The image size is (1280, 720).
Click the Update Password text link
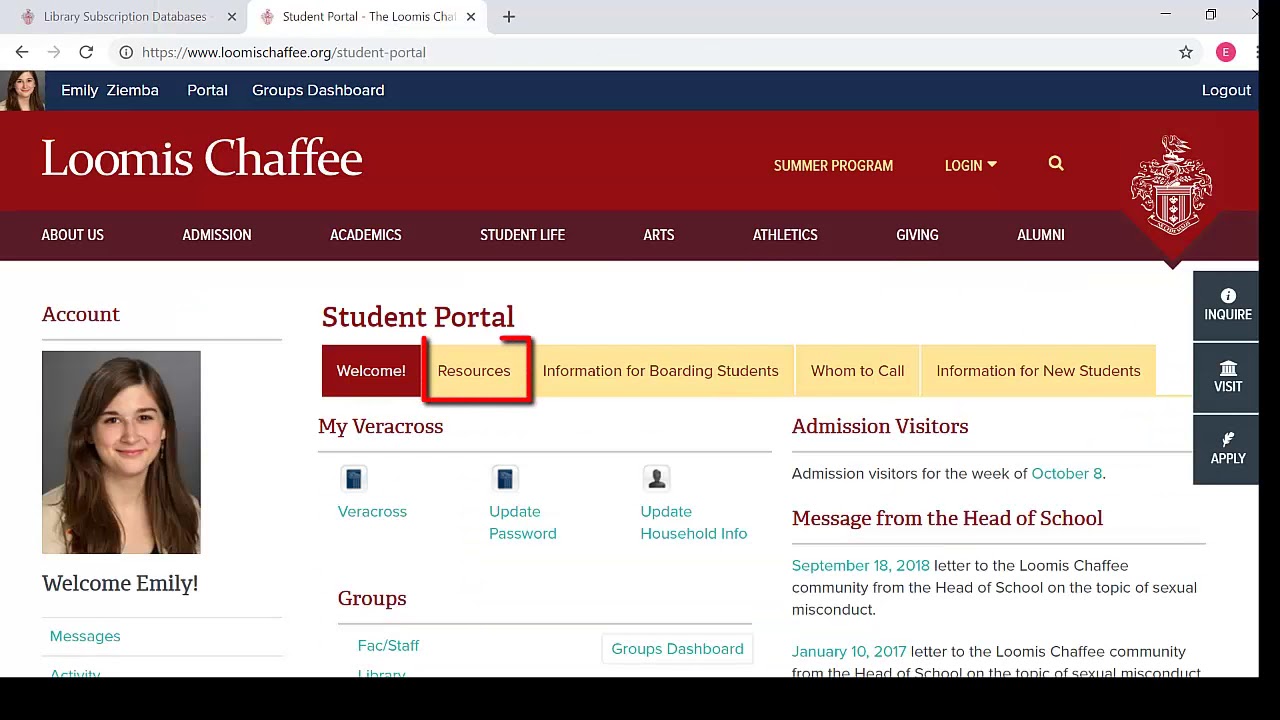tap(523, 523)
